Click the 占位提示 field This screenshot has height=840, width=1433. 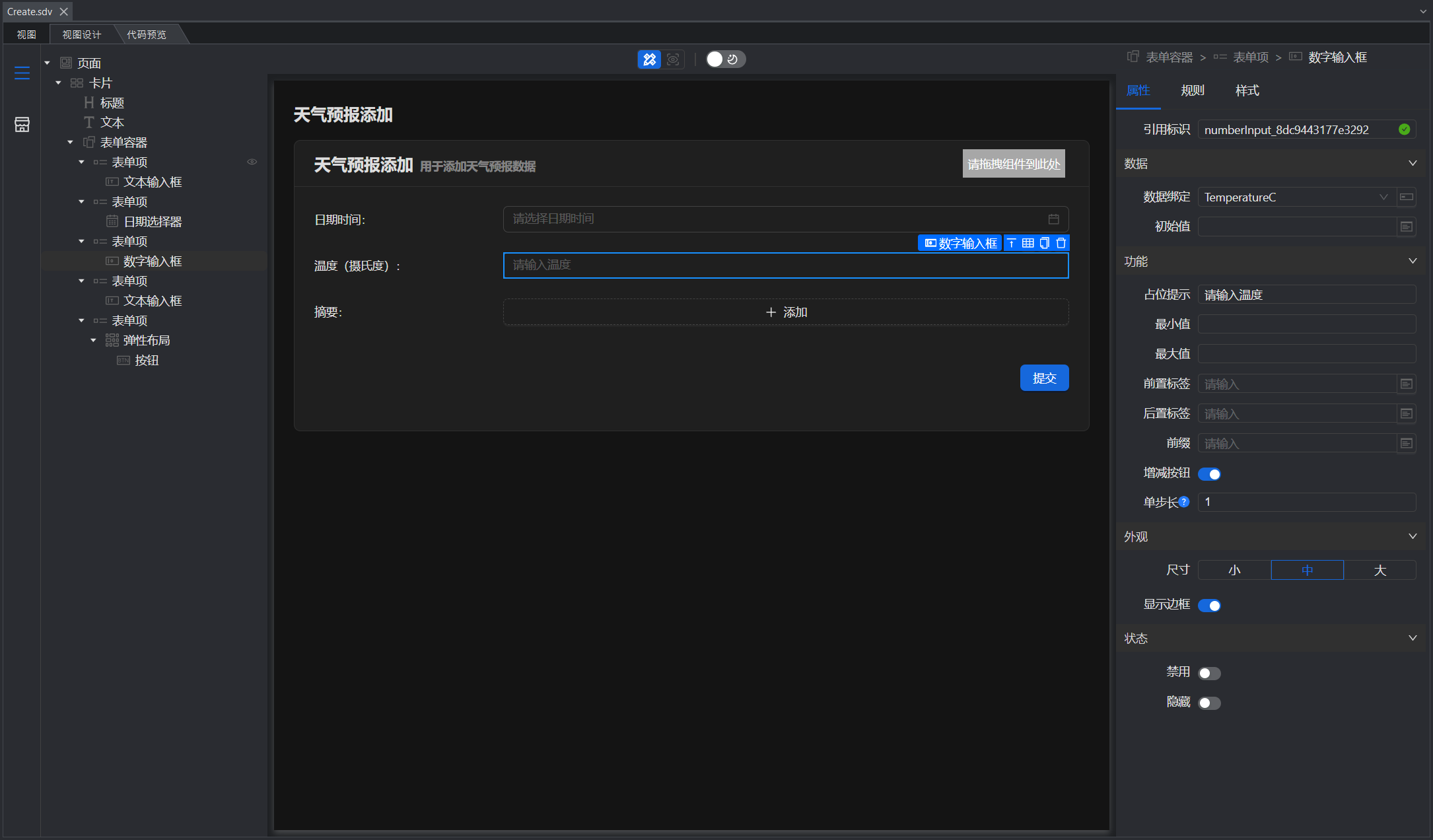pos(1307,295)
